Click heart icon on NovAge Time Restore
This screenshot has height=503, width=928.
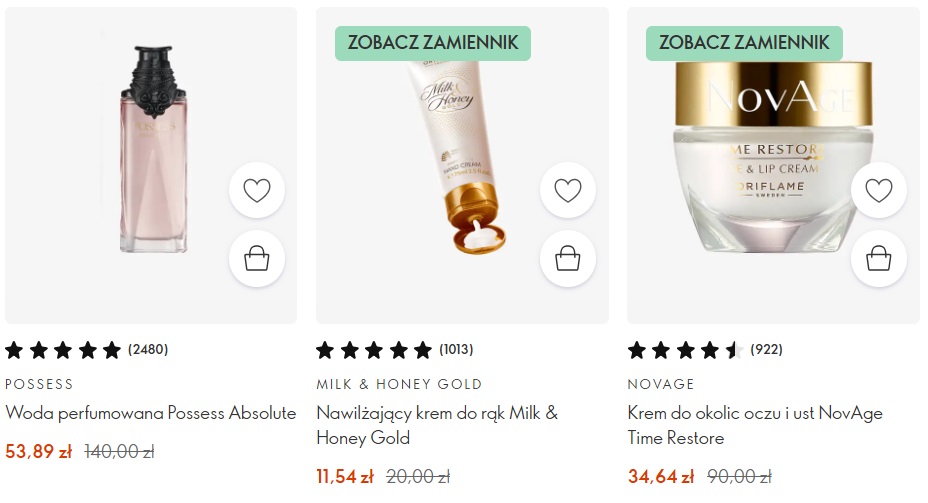[x=879, y=190]
